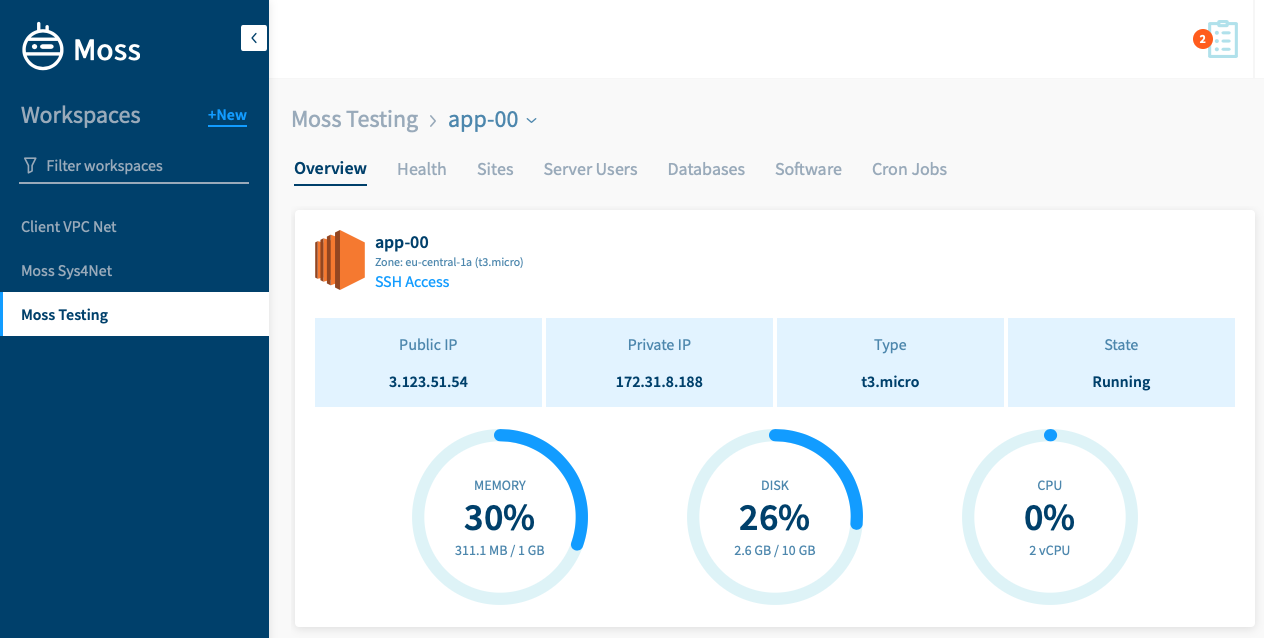Click the orange notification badge showing 2
The width and height of the screenshot is (1264, 638).
(x=1202, y=39)
